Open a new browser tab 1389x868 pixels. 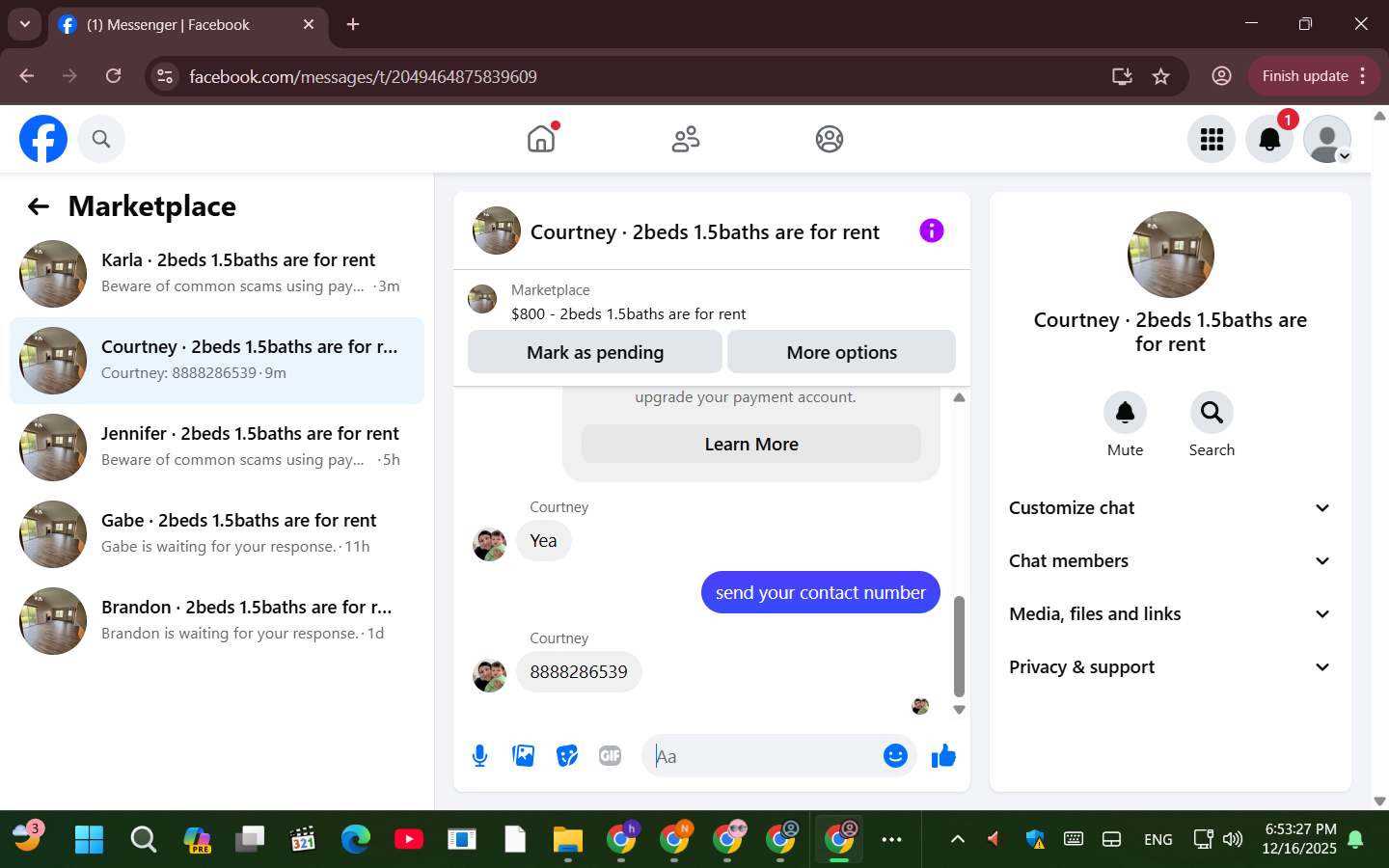point(353,24)
